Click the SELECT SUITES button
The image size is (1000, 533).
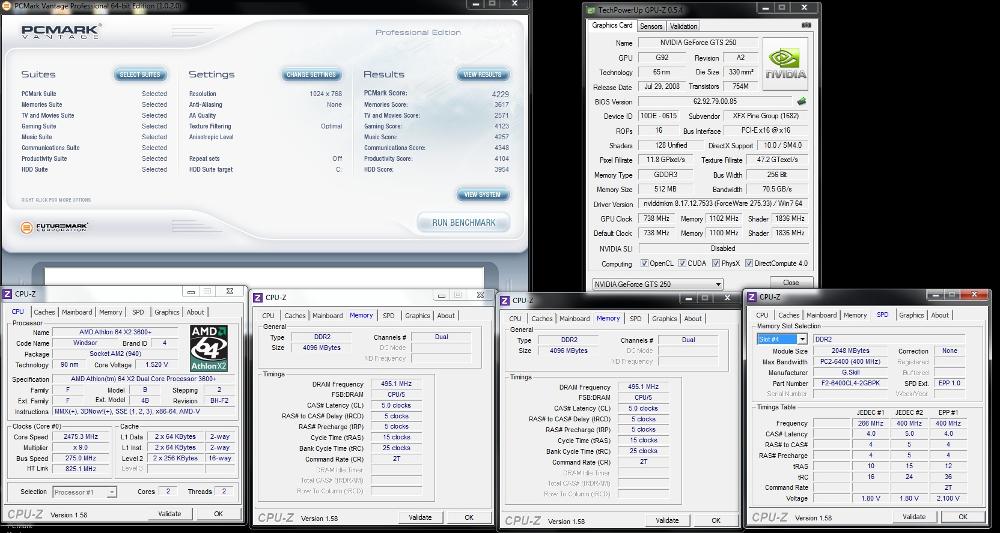140,75
